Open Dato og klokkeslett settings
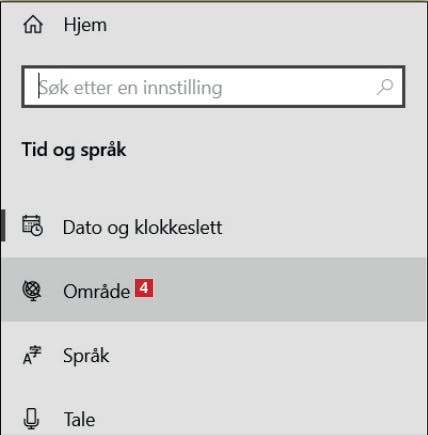Screen dimensions: 428x435 142,228
